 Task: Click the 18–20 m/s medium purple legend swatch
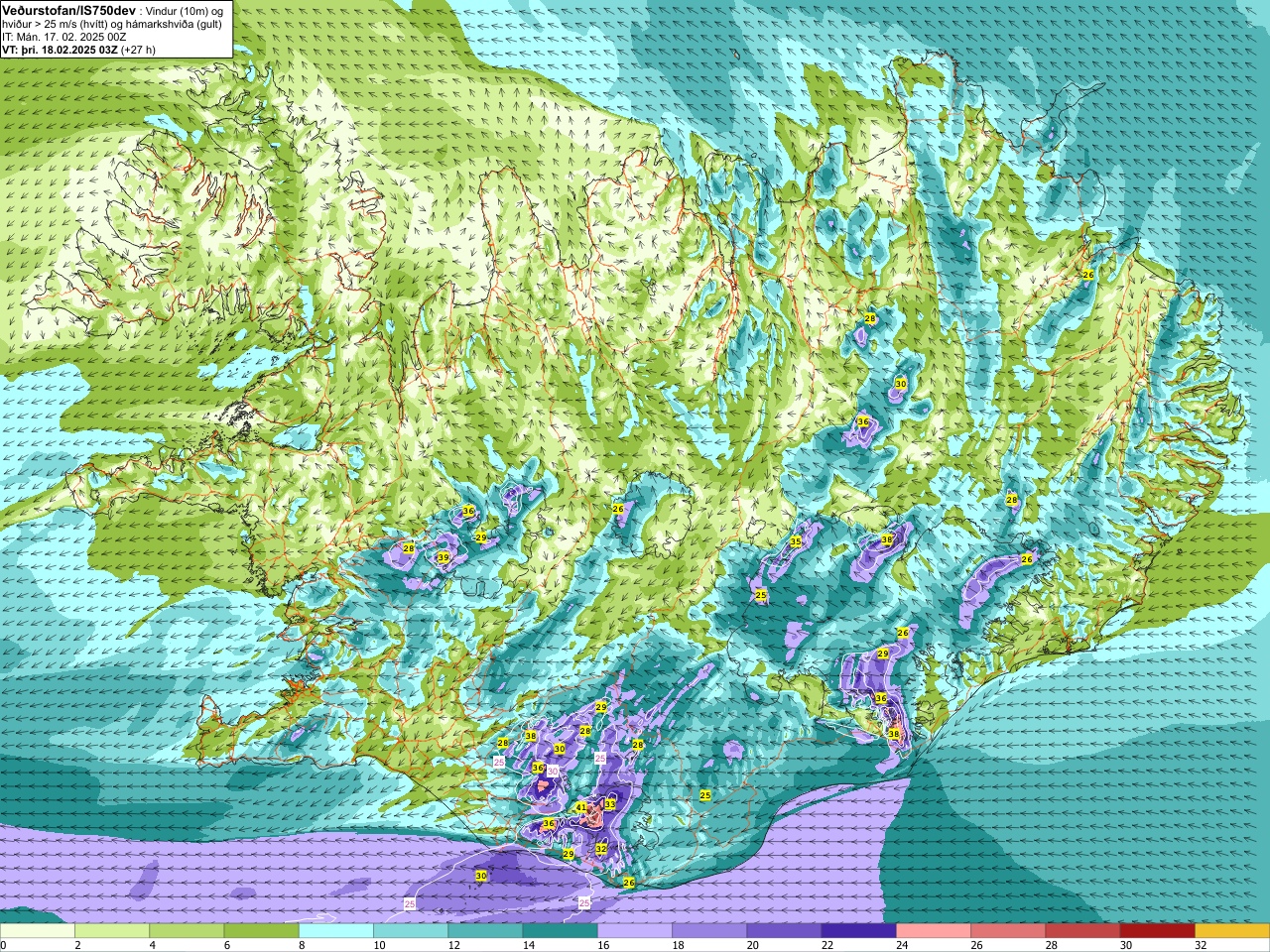coord(709,931)
